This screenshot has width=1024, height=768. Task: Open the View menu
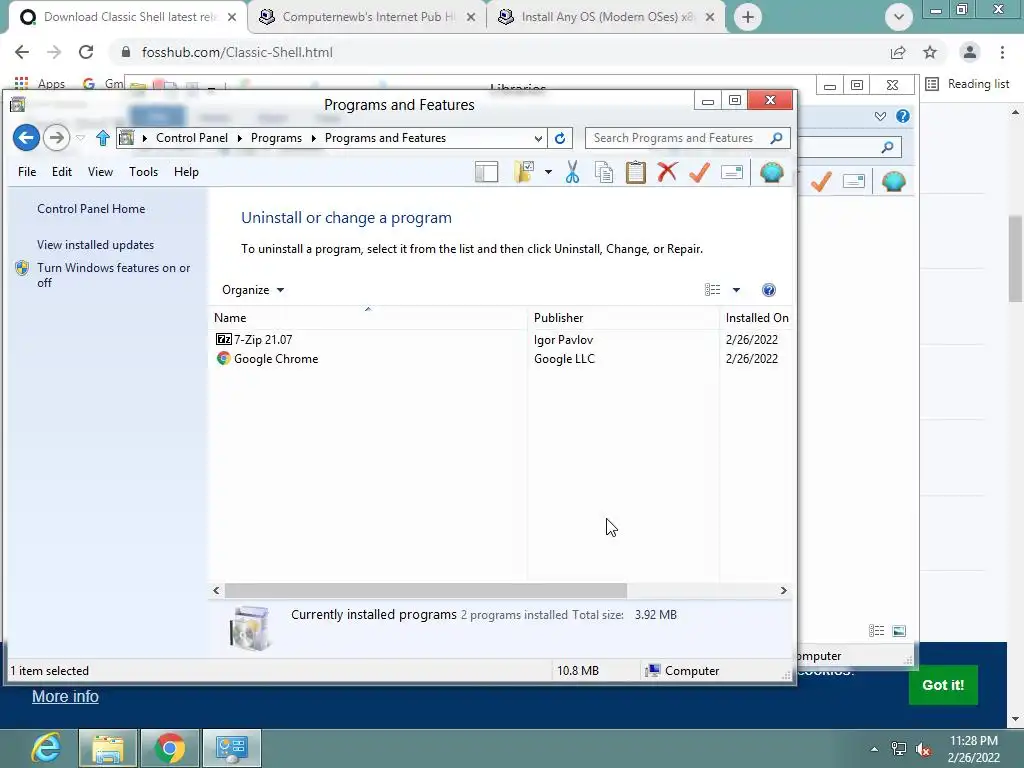(100, 172)
